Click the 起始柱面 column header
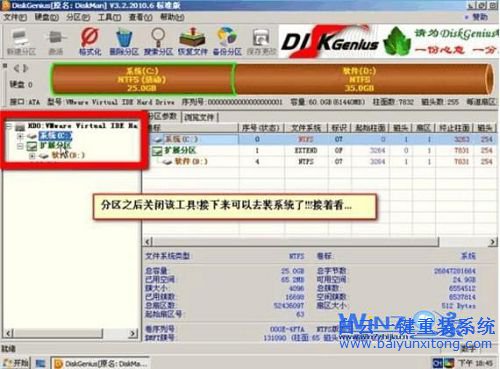This screenshot has height=369, width=500. [x=370, y=128]
